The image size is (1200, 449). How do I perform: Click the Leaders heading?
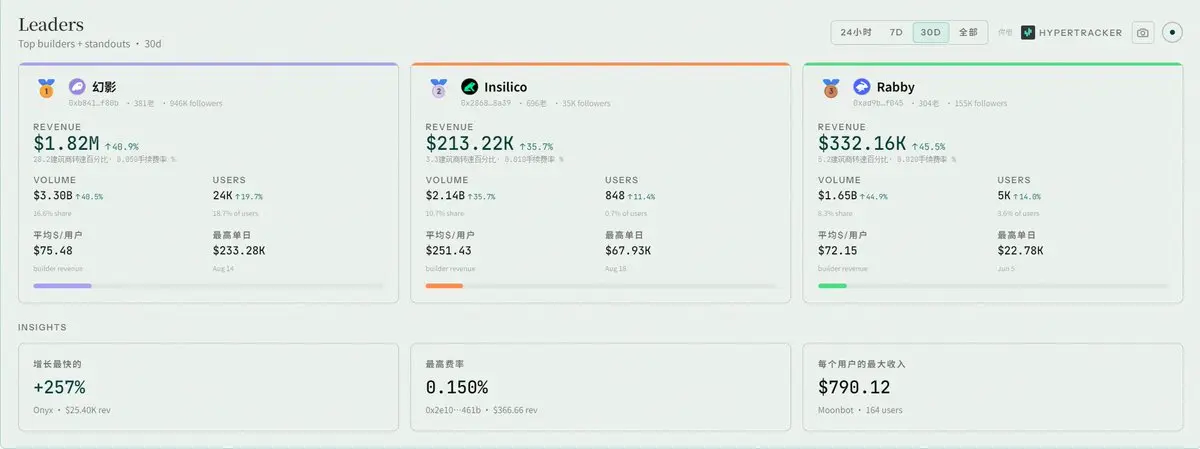tap(51, 24)
